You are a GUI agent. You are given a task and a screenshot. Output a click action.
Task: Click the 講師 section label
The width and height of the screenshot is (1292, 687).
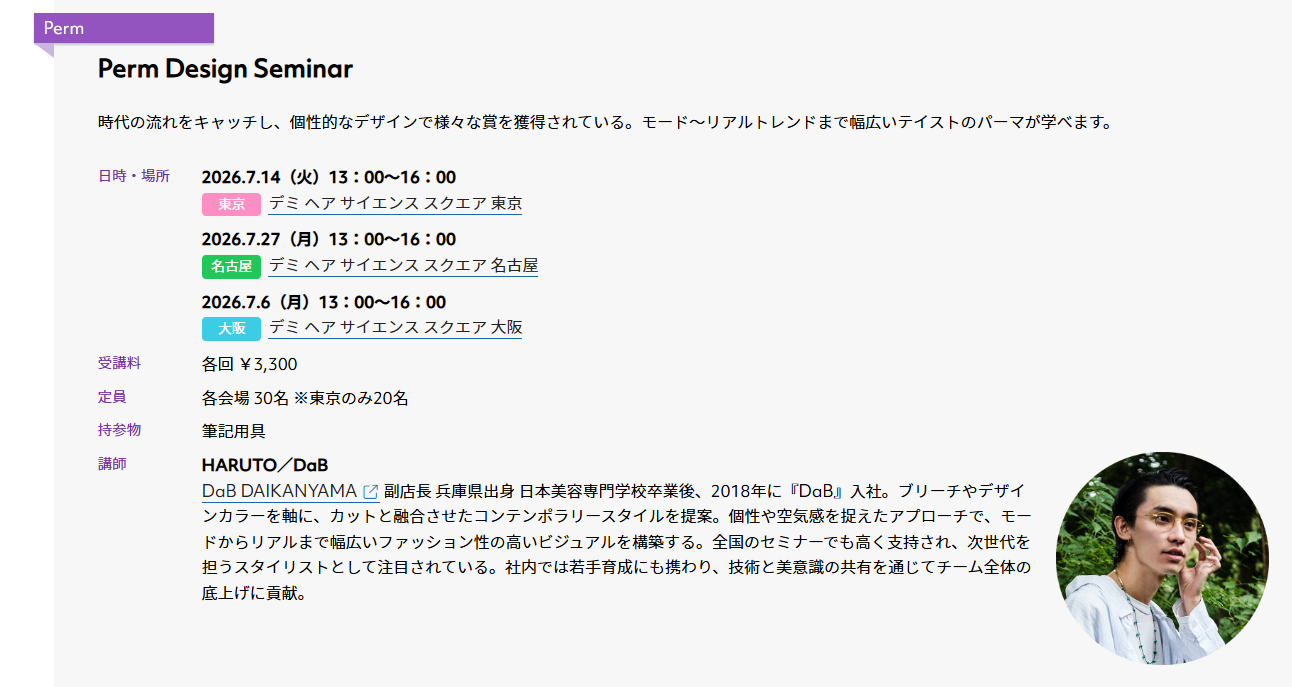click(112, 464)
